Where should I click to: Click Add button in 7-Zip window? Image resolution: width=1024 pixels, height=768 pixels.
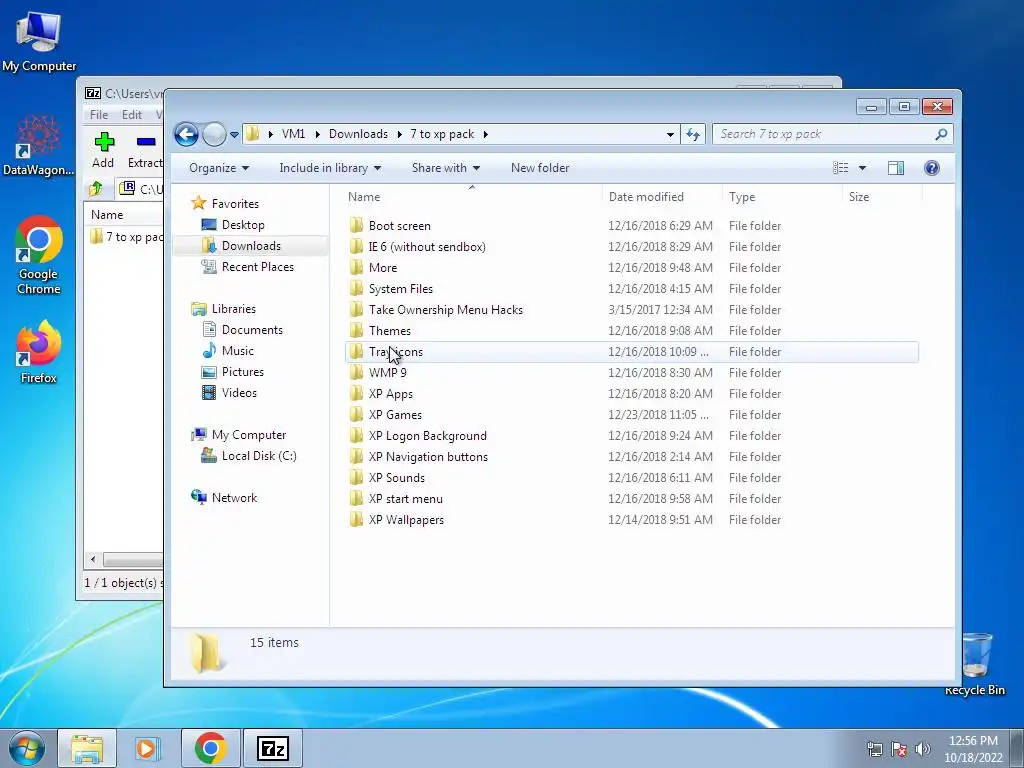point(103,150)
